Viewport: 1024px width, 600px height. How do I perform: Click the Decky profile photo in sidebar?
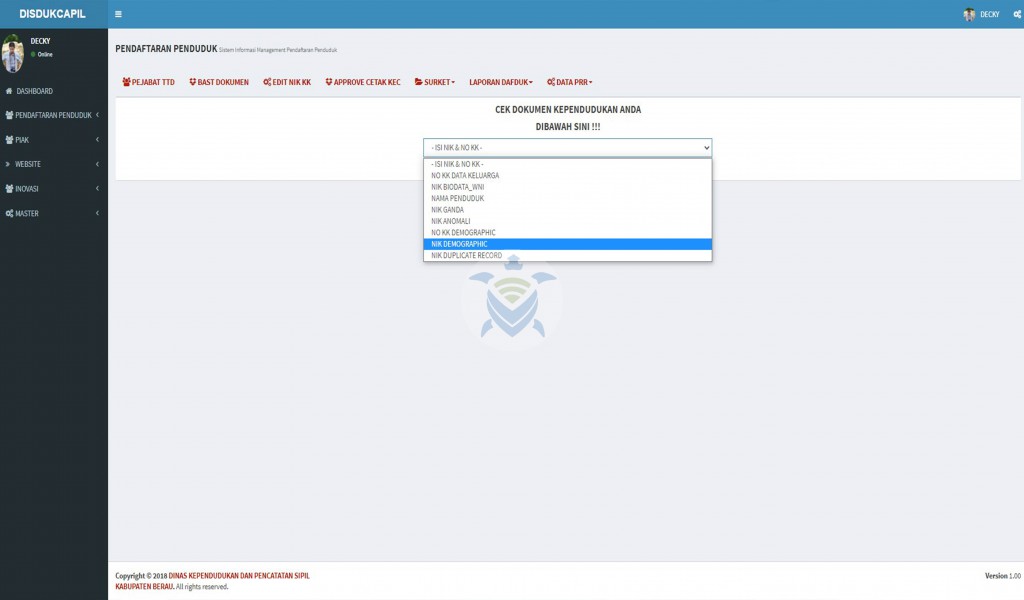click(x=13, y=54)
